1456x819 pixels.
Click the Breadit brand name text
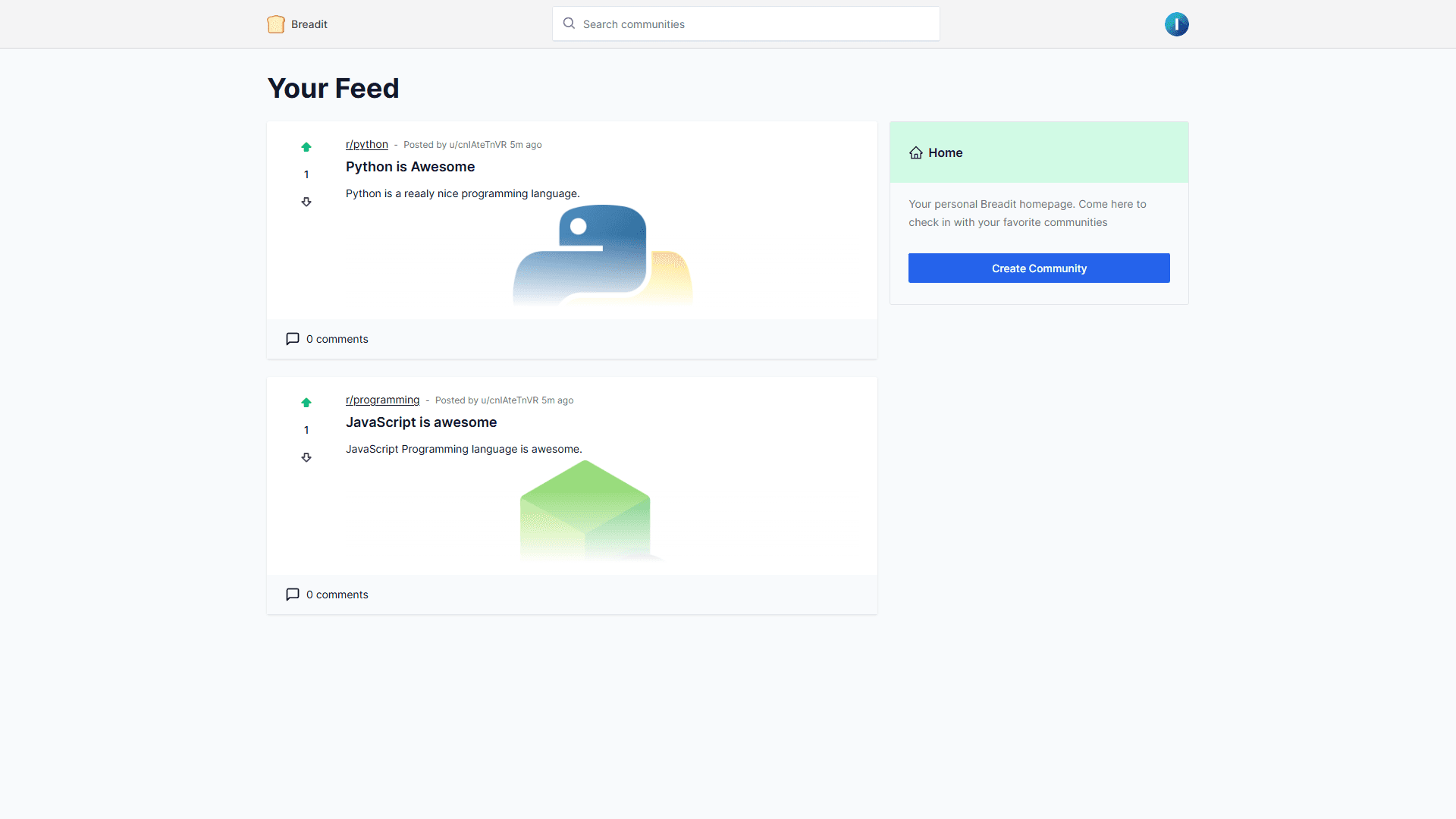click(309, 24)
